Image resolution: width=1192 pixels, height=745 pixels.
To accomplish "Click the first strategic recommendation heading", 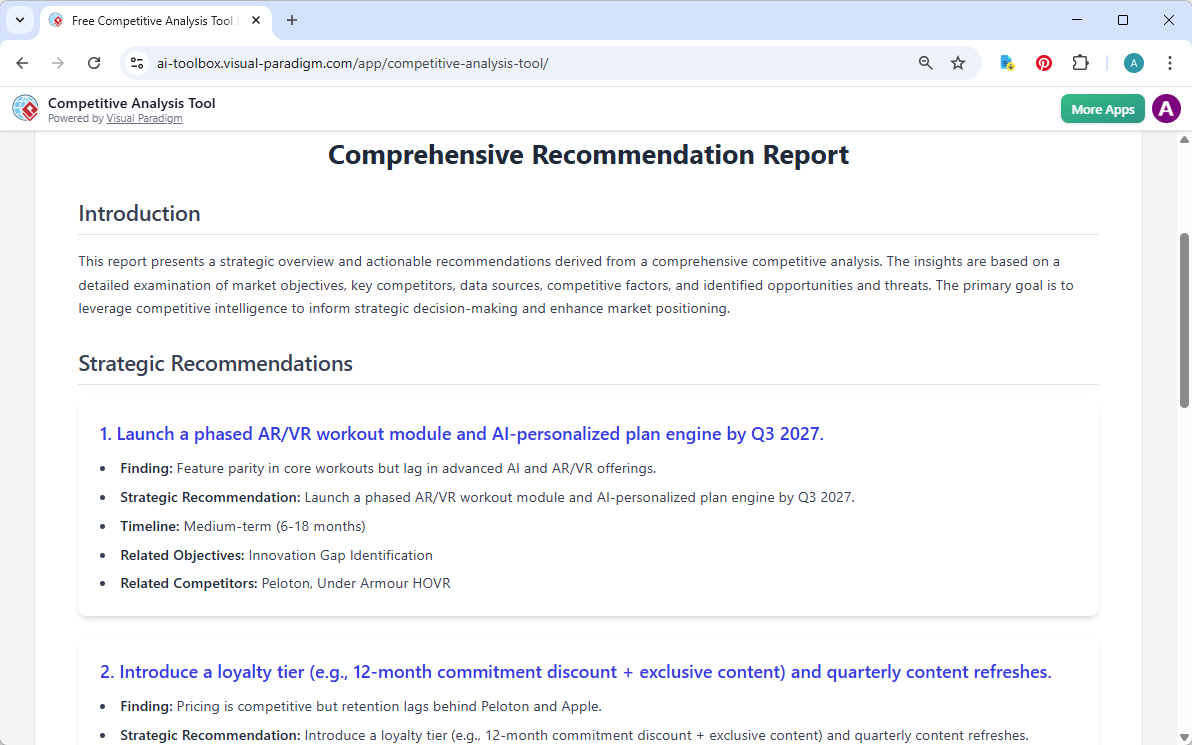I will point(460,433).
